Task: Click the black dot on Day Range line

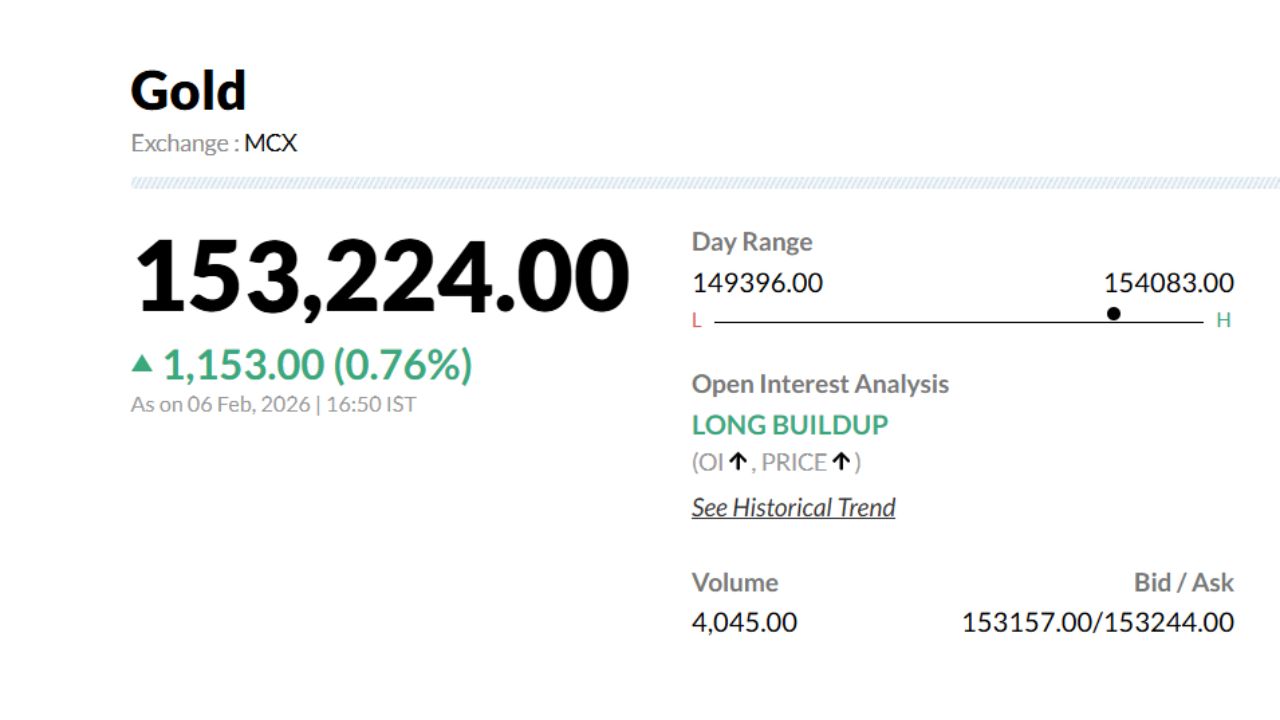Action: [x=1114, y=314]
